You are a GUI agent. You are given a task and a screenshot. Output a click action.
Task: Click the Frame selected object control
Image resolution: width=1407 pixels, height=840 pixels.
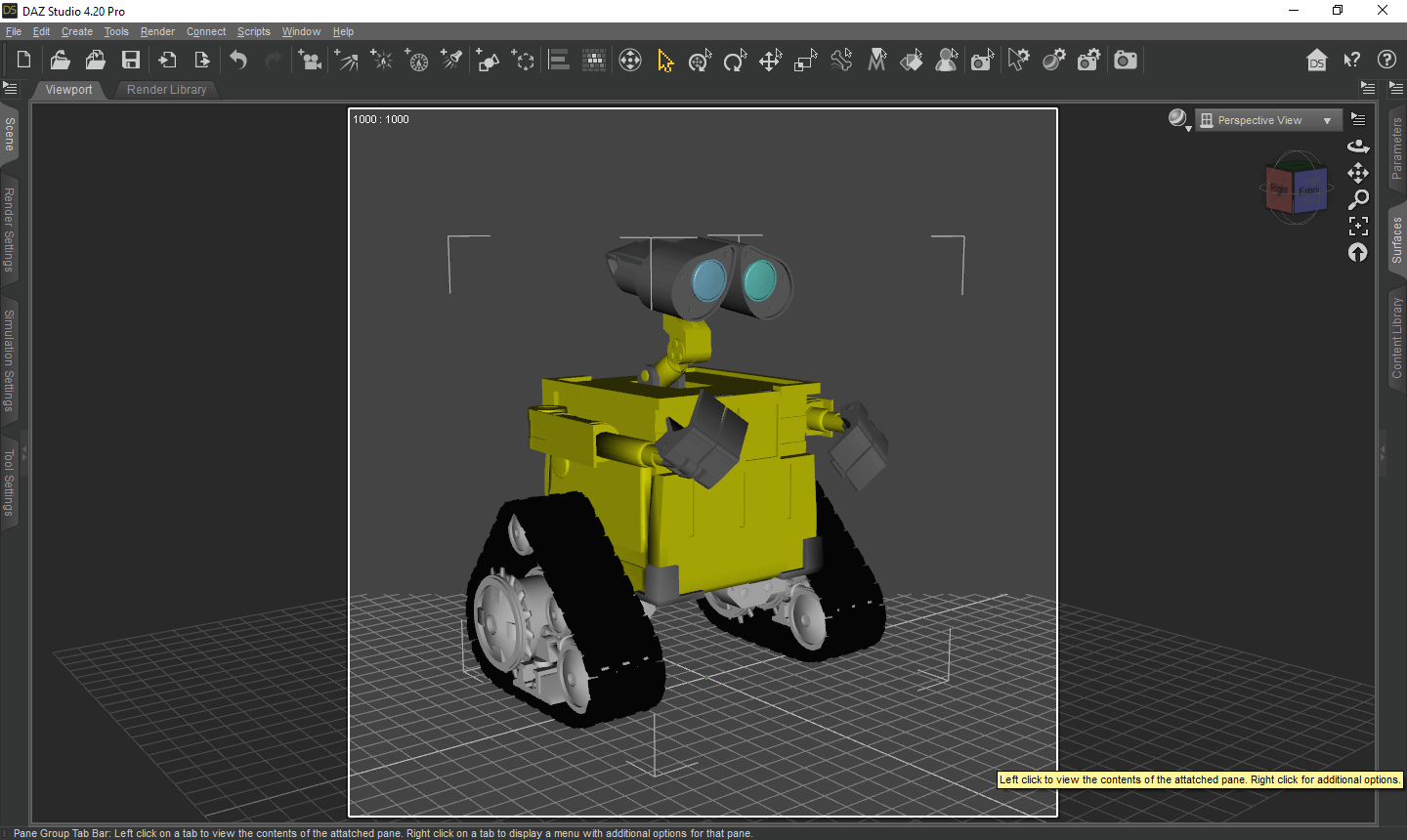tap(1358, 226)
